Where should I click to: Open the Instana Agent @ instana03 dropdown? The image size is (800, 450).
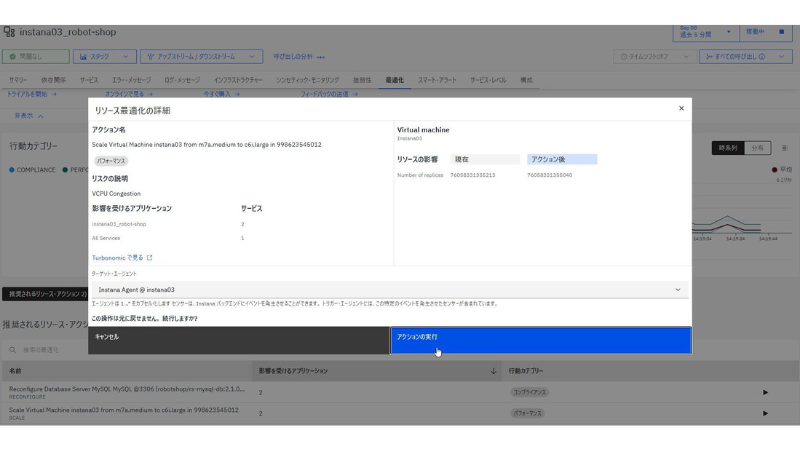pyautogui.click(x=390, y=290)
